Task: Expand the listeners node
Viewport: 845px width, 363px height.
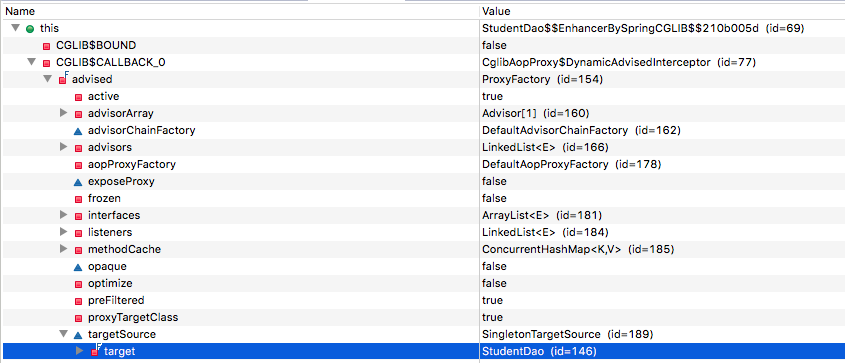Action: [x=63, y=232]
